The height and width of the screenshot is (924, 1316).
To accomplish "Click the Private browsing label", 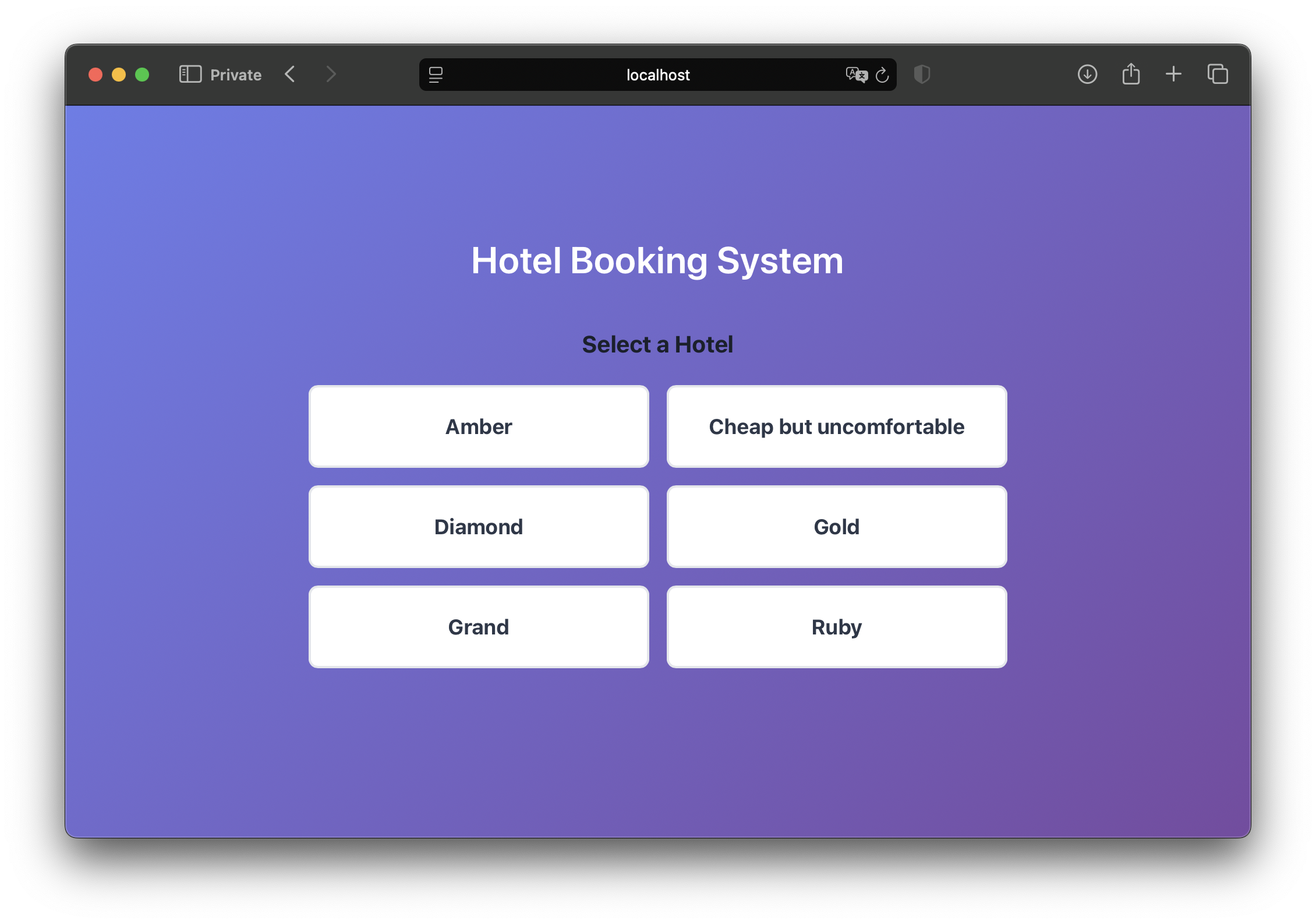I will tap(235, 74).
